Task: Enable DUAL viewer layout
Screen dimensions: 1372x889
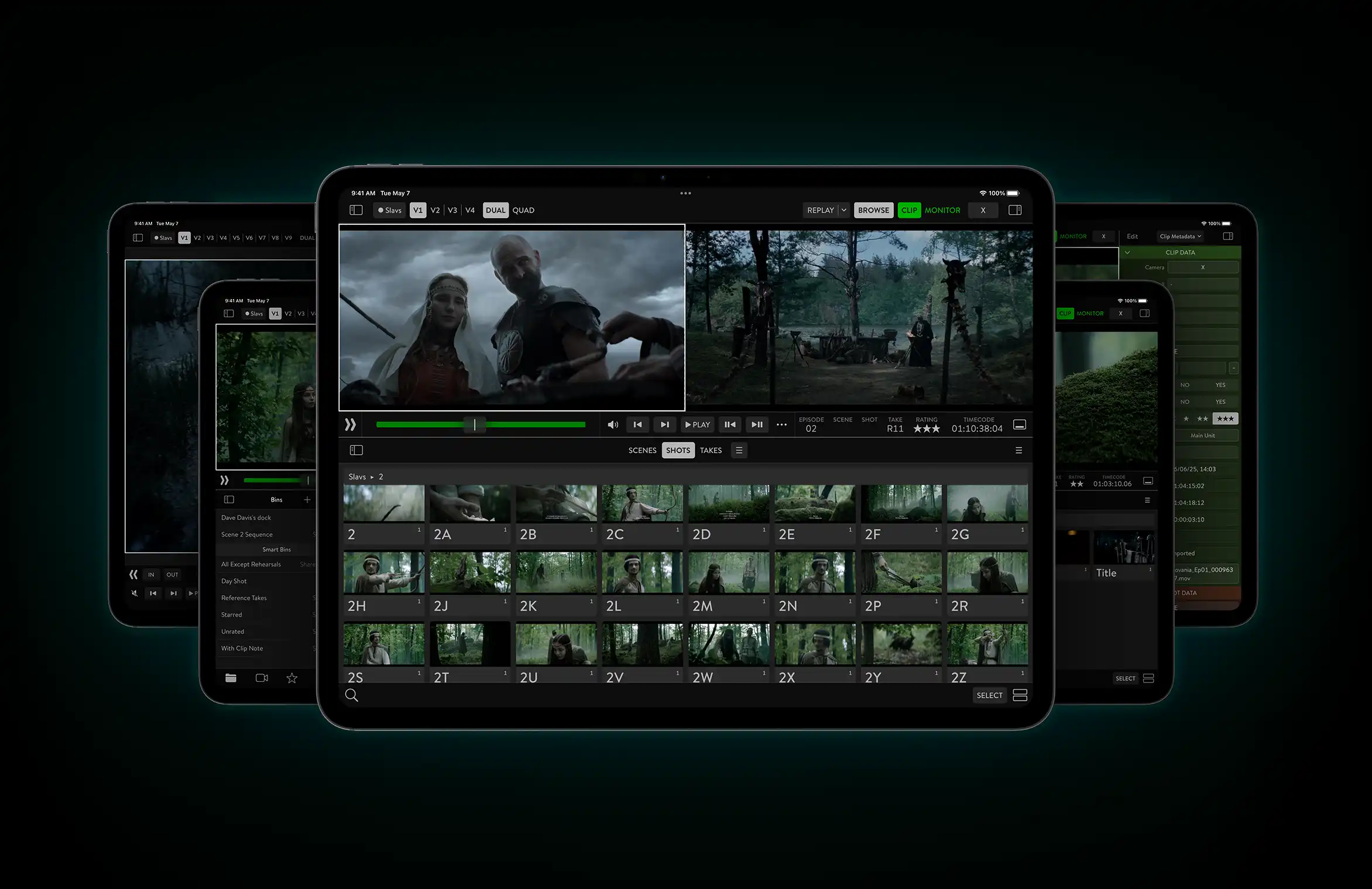Action: point(495,210)
